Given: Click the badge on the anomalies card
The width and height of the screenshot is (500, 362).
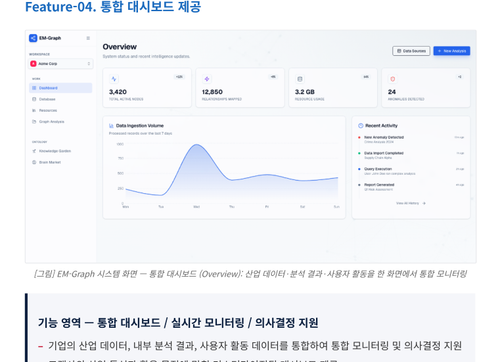Looking at the screenshot, I should click(x=460, y=77).
